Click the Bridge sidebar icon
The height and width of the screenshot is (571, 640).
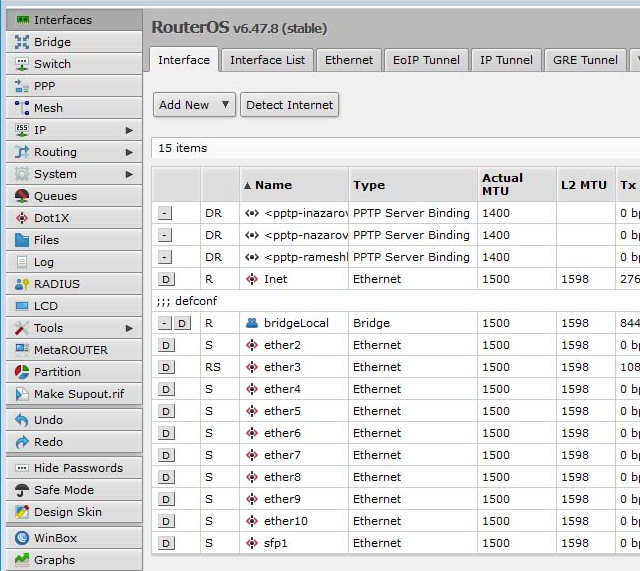[22, 42]
